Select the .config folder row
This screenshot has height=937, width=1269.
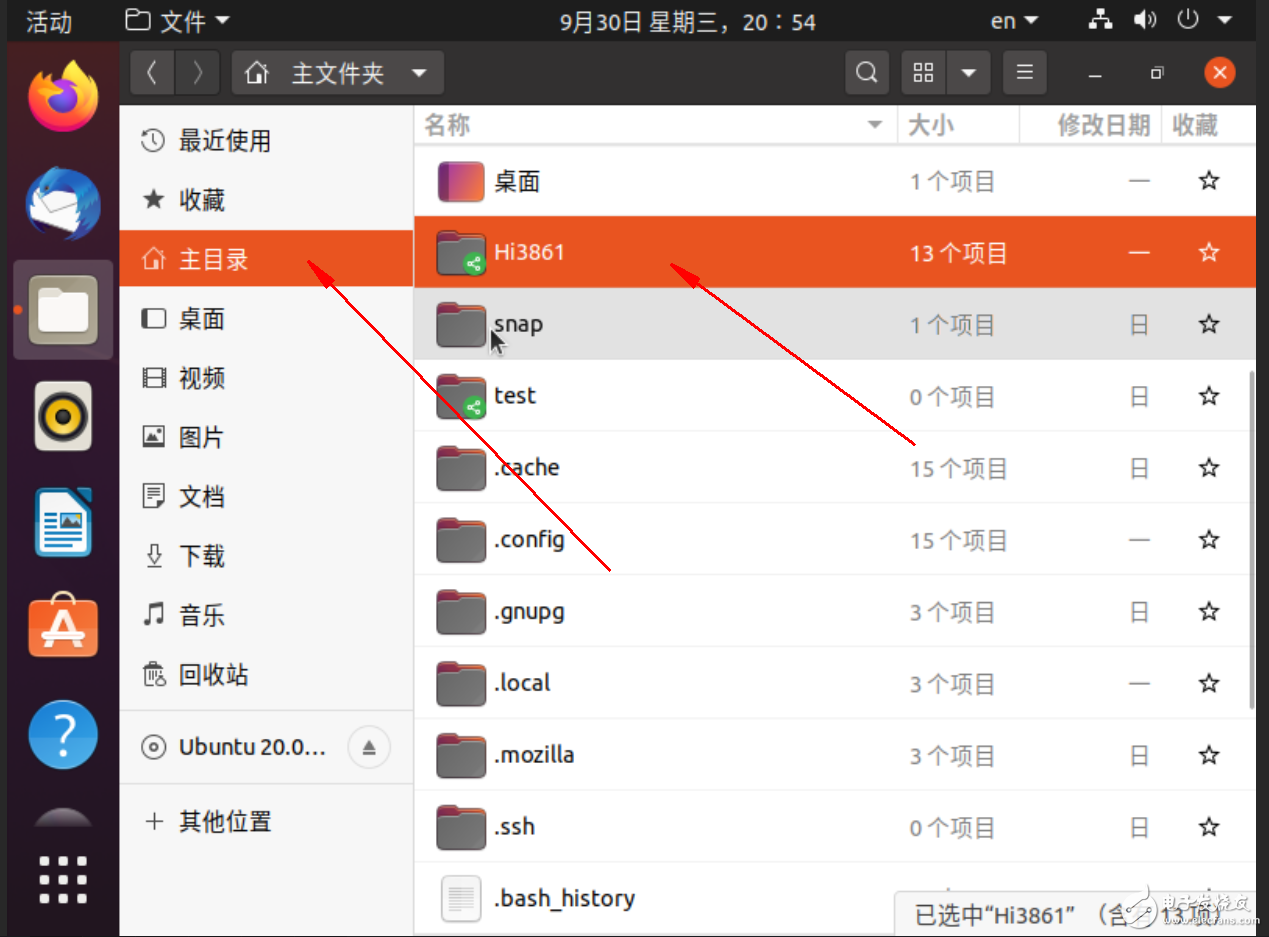pyautogui.click(x=530, y=540)
